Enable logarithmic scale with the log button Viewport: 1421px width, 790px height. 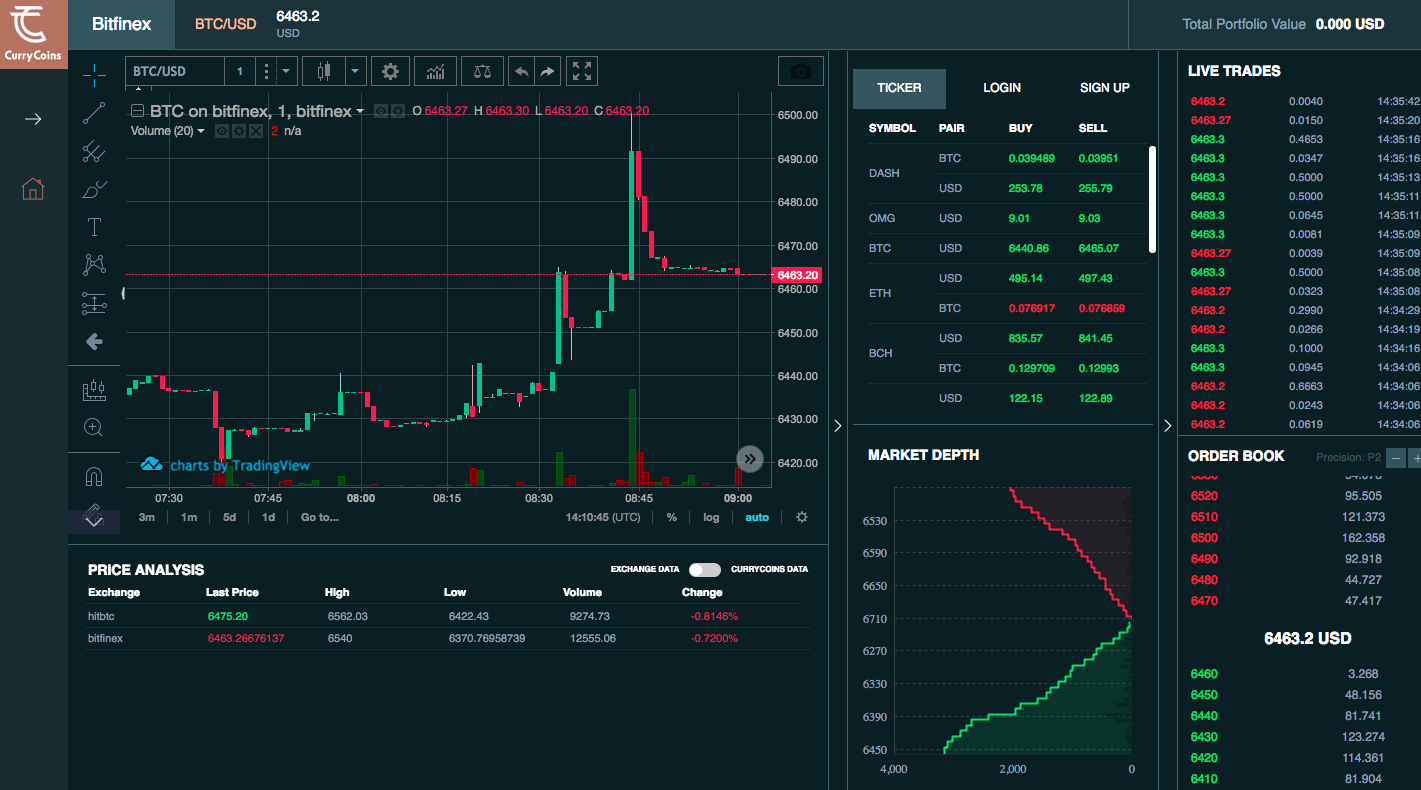(x=710, y=517)
